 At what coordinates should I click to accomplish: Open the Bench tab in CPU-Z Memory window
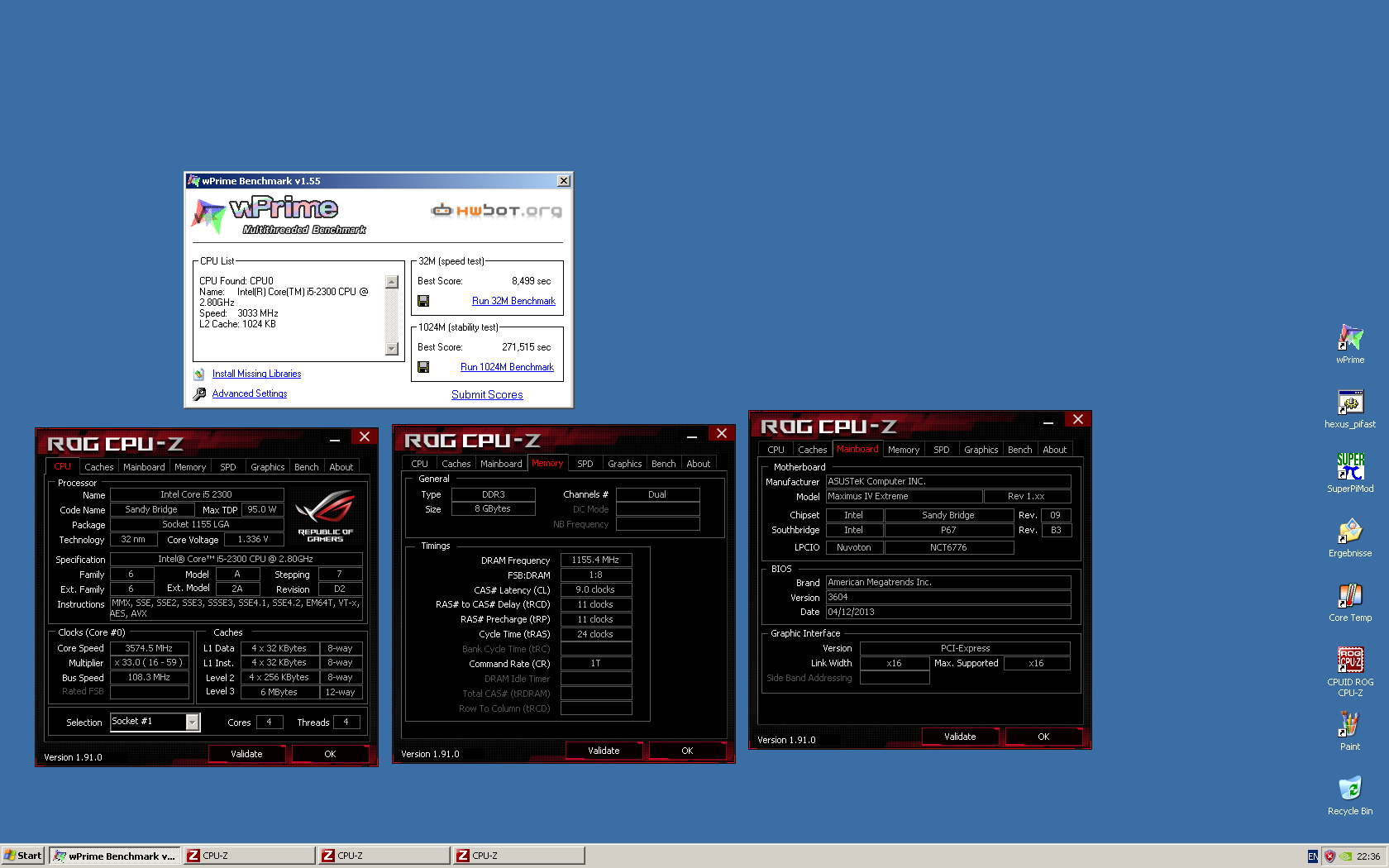664,464
